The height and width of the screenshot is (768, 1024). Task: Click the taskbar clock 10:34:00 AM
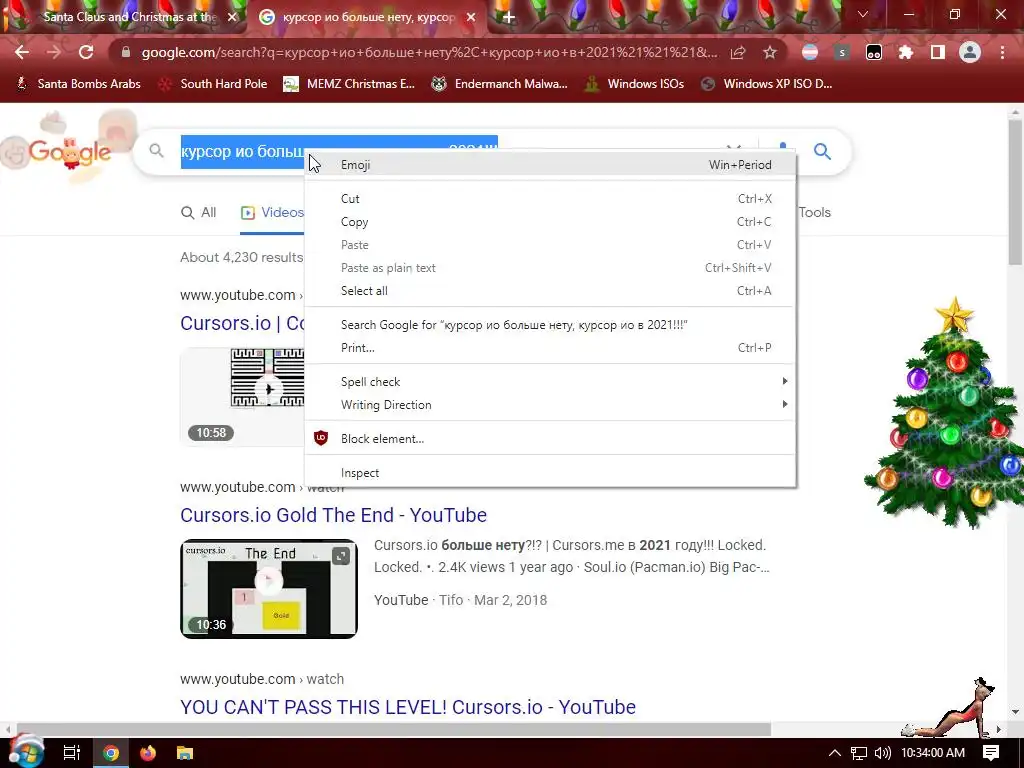(x=933, y=753)
